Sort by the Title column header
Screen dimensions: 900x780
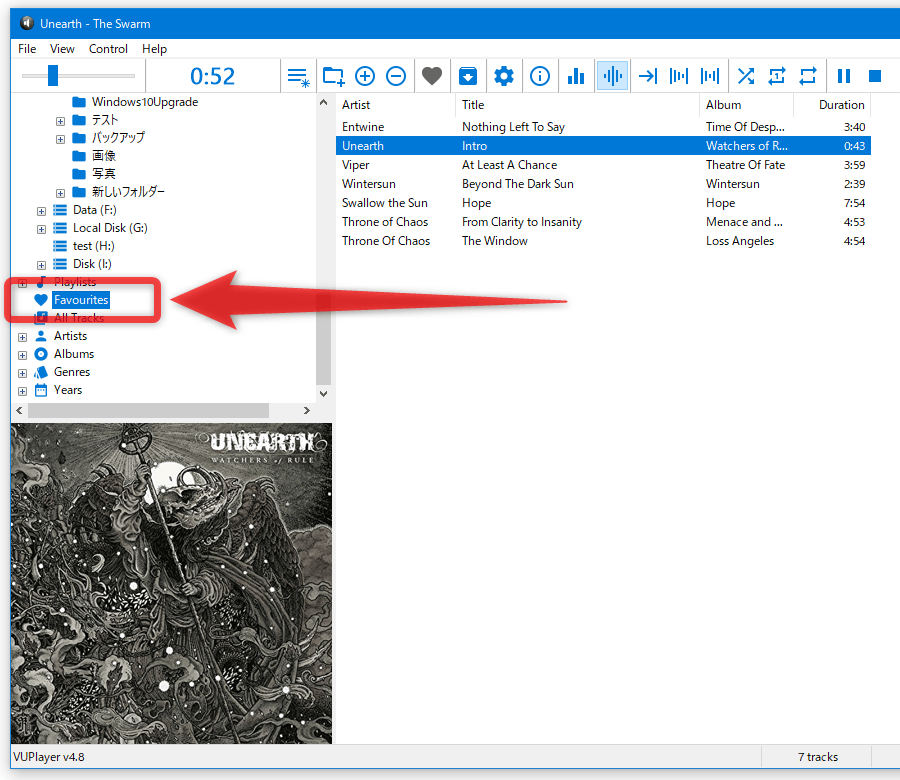click(x=577, y=105)
